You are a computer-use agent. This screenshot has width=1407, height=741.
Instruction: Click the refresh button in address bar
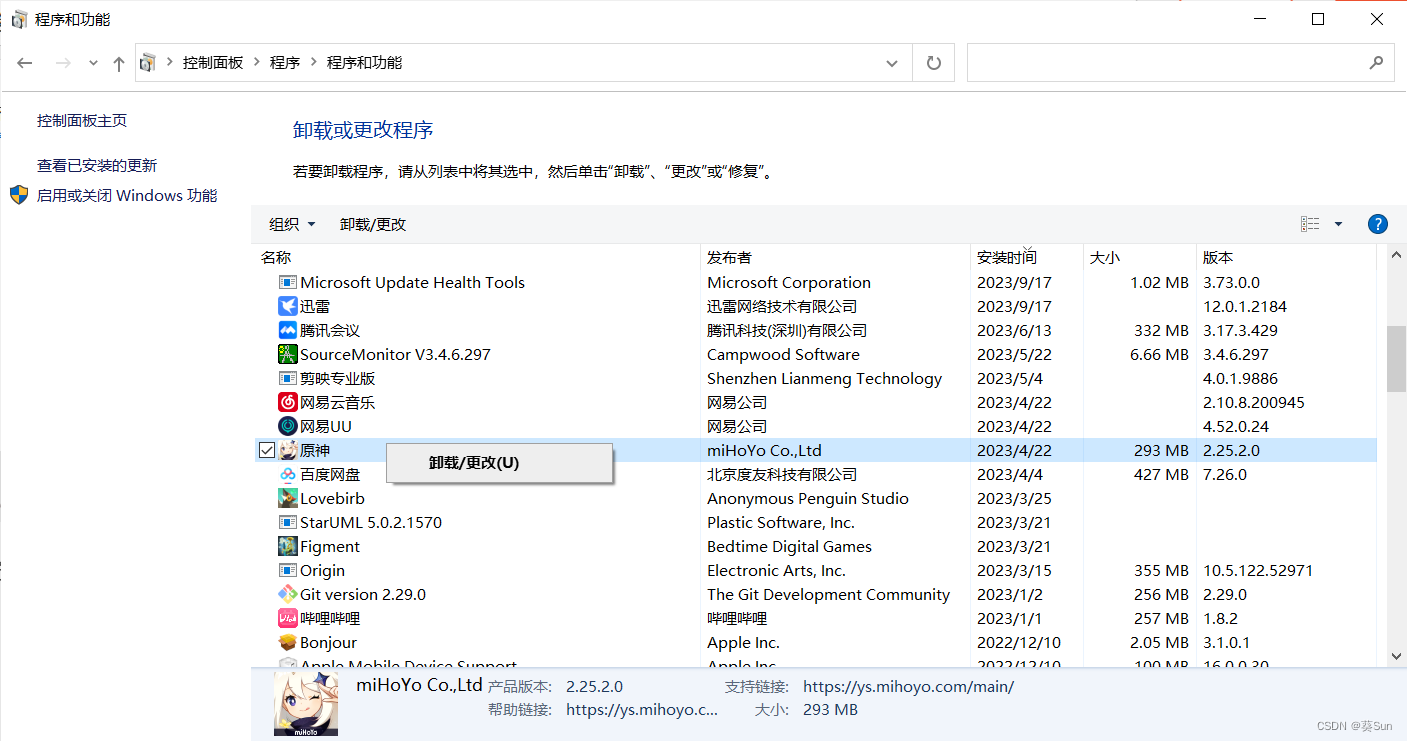click(x=934, y=63)
